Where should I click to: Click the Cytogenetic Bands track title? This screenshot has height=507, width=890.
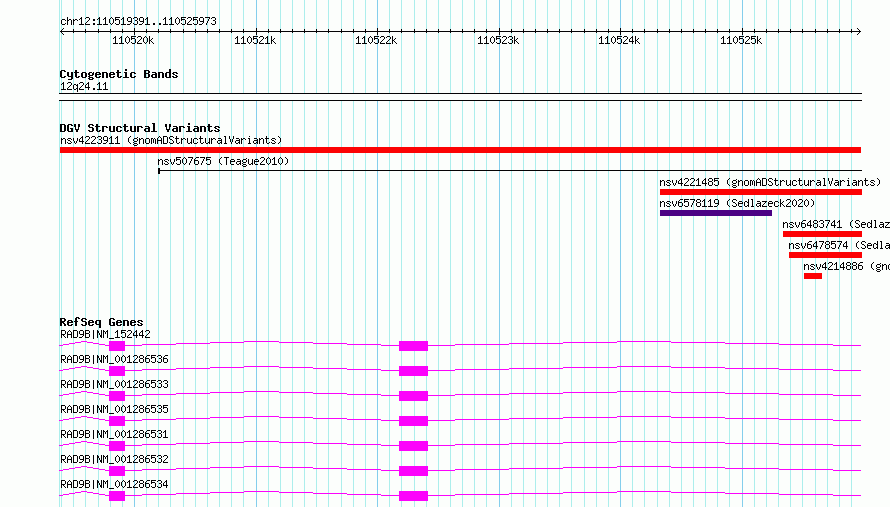(119, 74)
